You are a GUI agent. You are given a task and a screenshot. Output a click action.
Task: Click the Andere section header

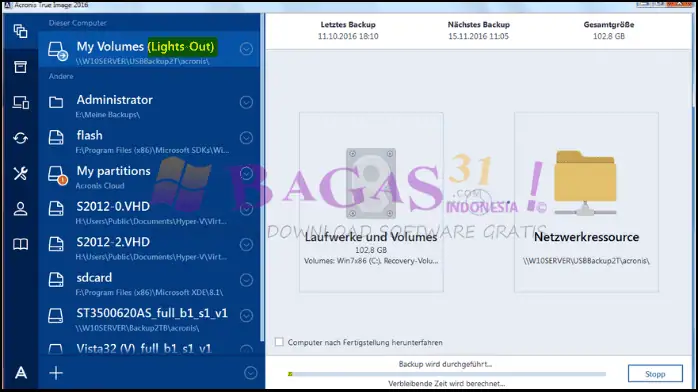(61, 77)
